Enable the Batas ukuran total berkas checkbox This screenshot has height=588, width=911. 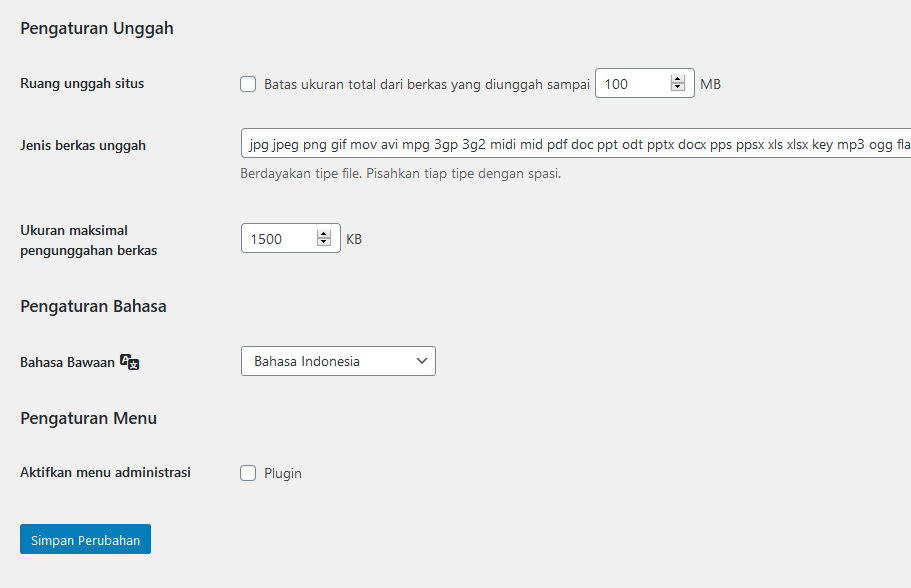point(248,84)
